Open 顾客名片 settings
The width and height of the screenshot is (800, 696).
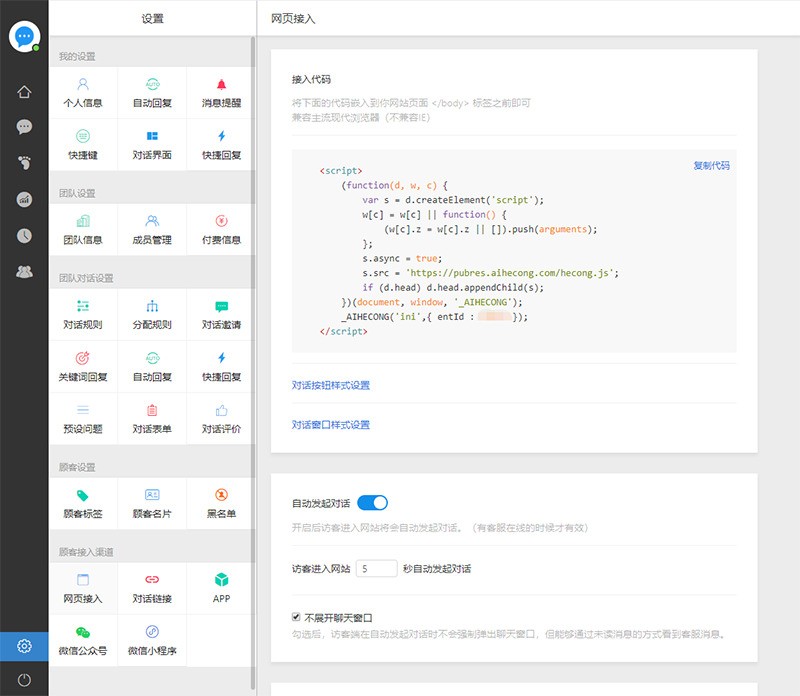pyautogui.click(x=152, y=504)
